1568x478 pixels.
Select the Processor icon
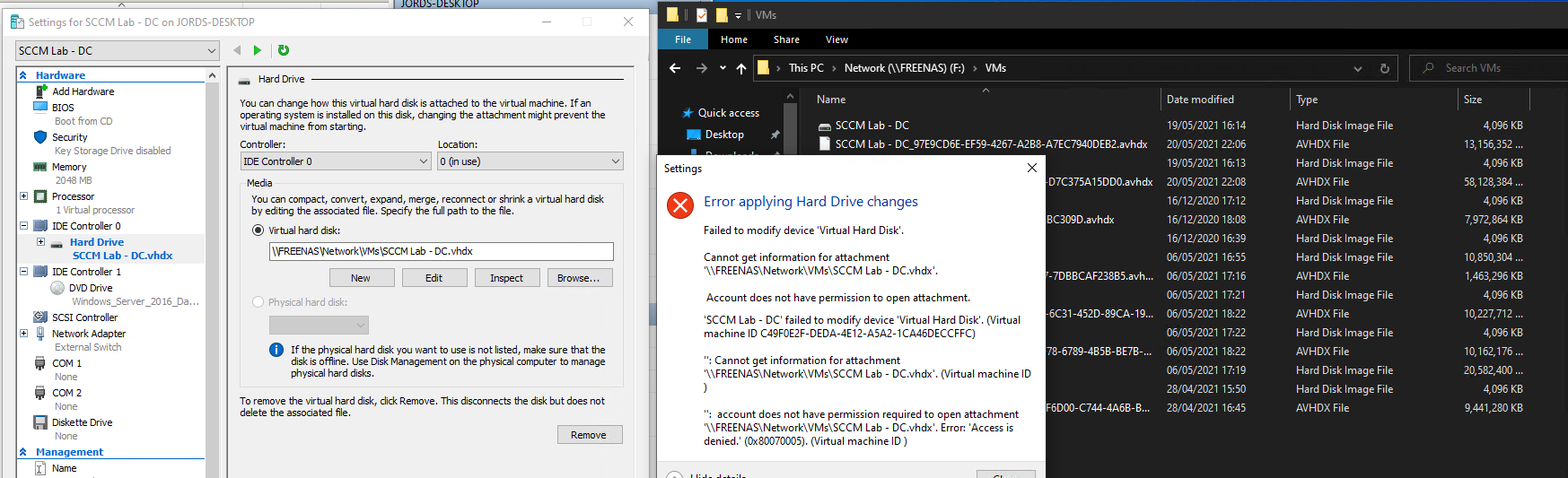click(40, 196)
